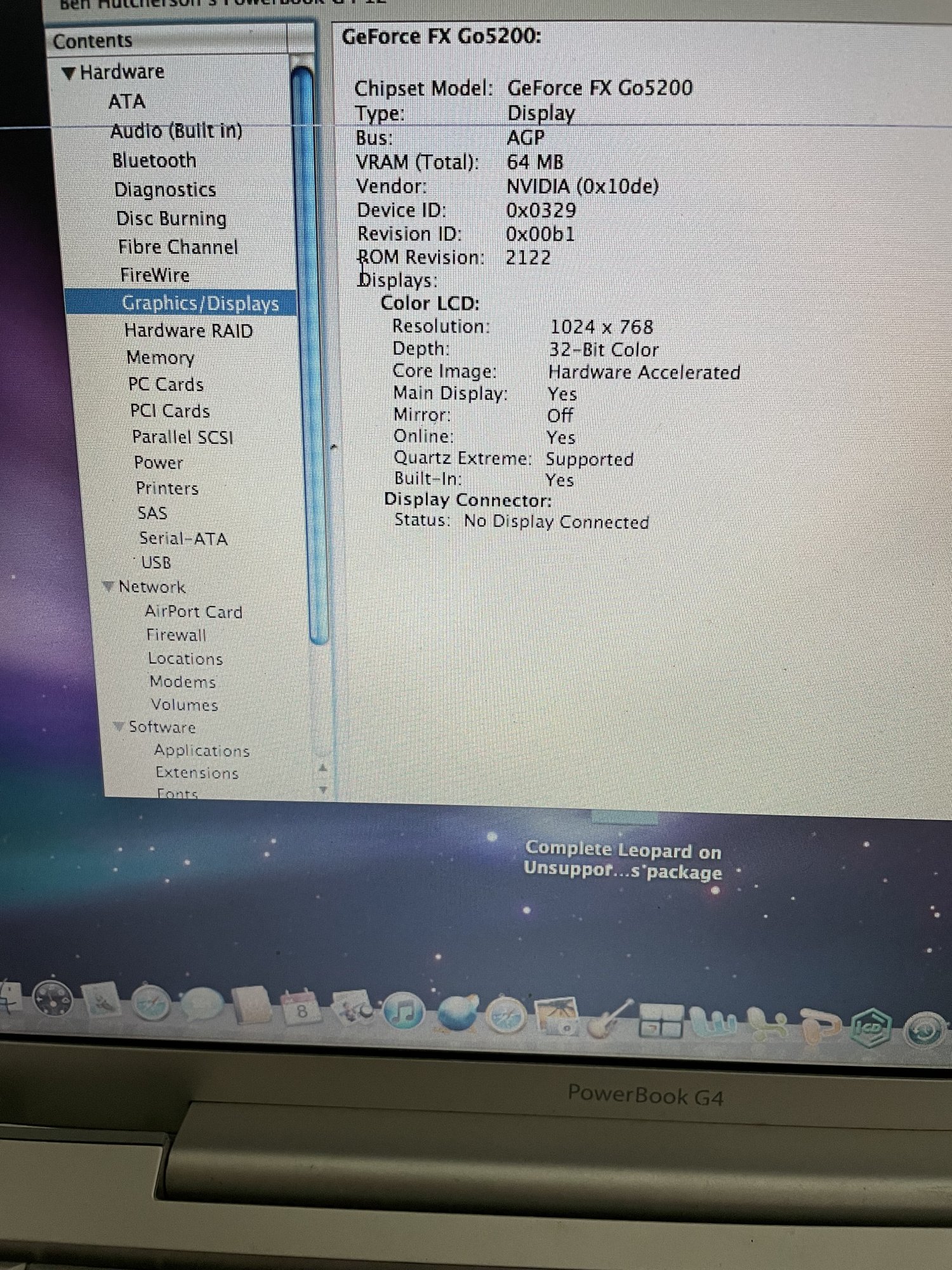Image resolution: width=952 pixels, height=1270 pixels.
Task: Click the Contents list vertical scrollbar thumb
Action: coord(311,356)
